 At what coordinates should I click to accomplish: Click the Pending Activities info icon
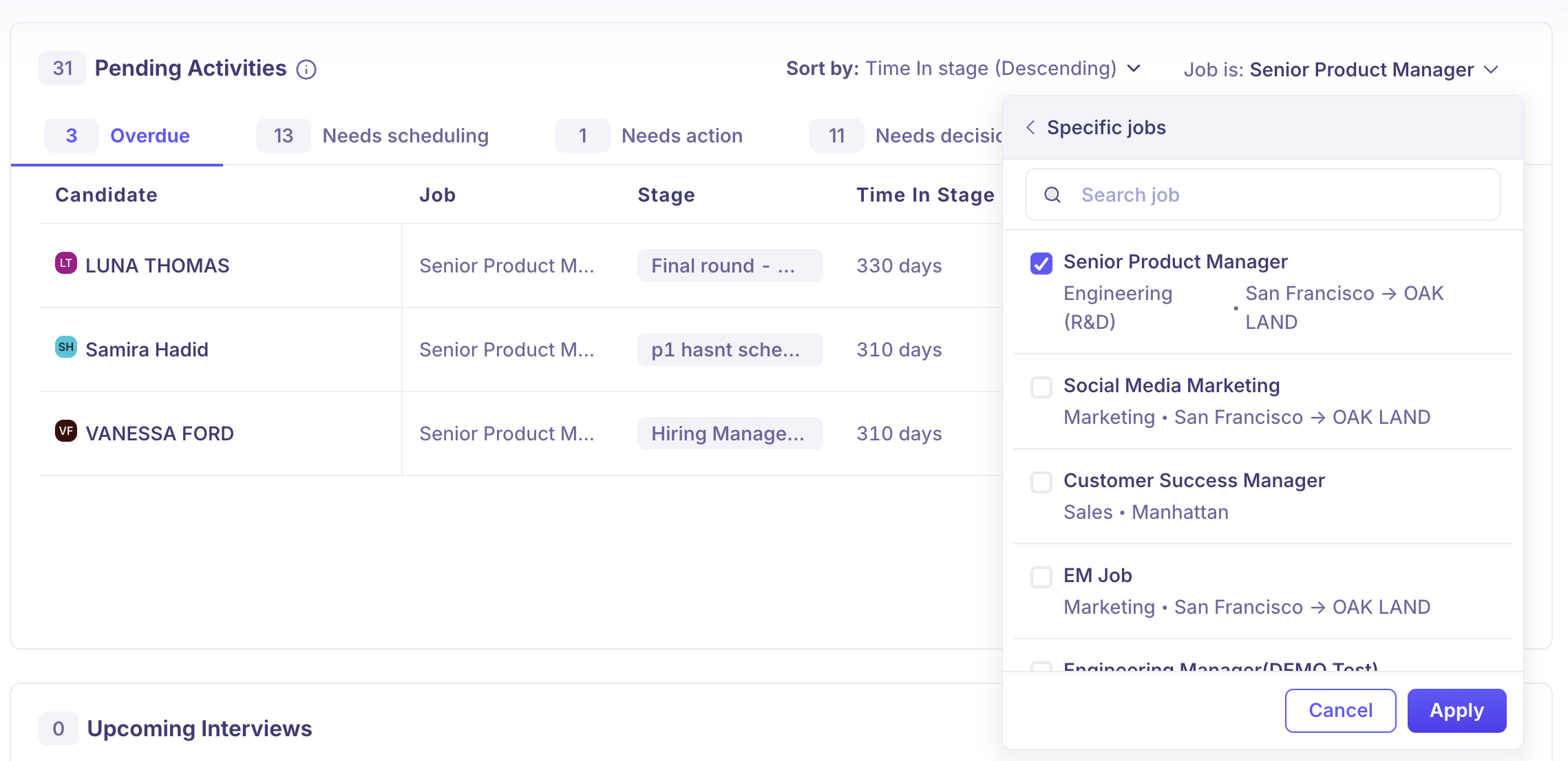[306, 69]
